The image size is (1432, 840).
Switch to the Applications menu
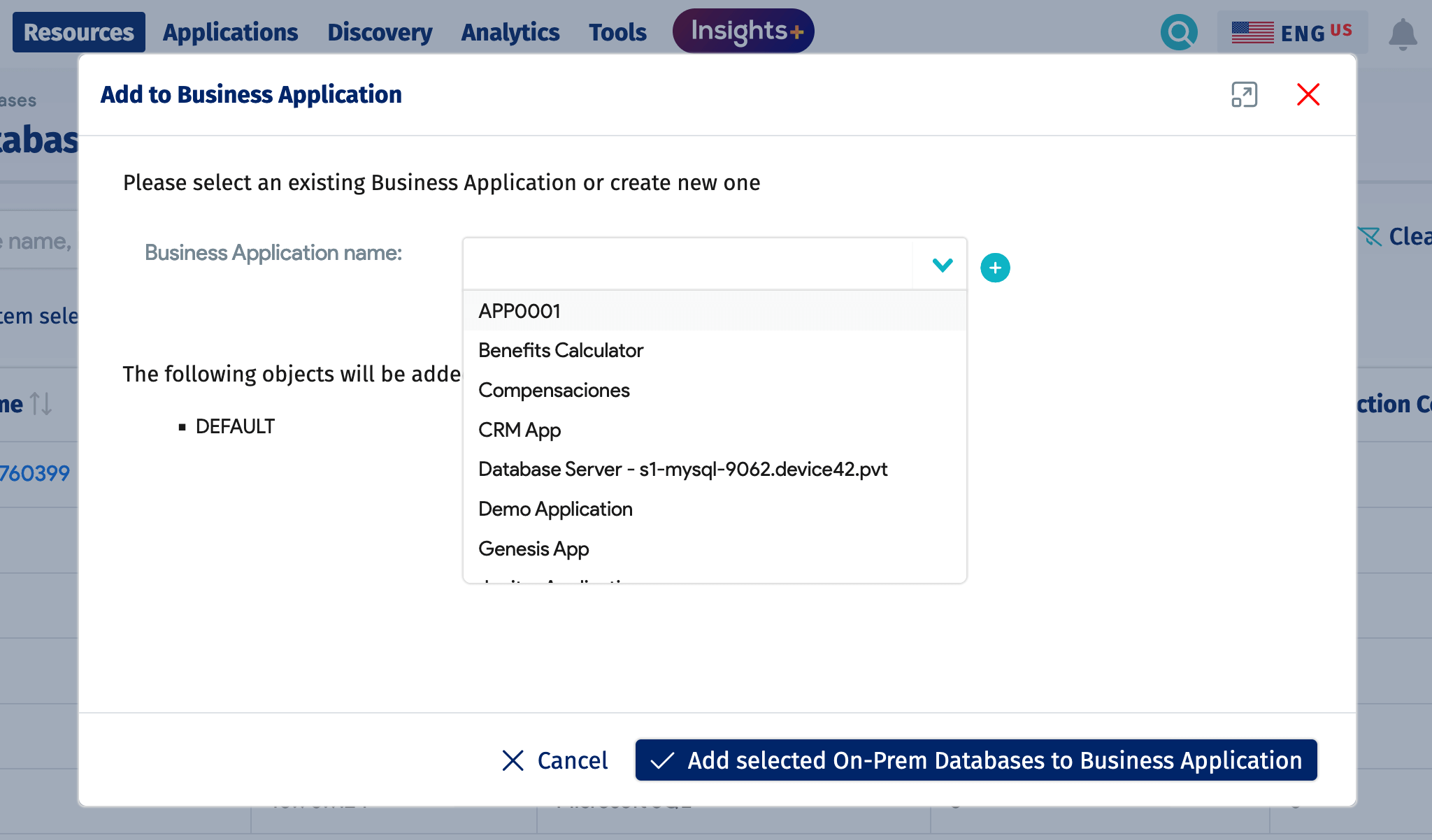coord(230,31)
